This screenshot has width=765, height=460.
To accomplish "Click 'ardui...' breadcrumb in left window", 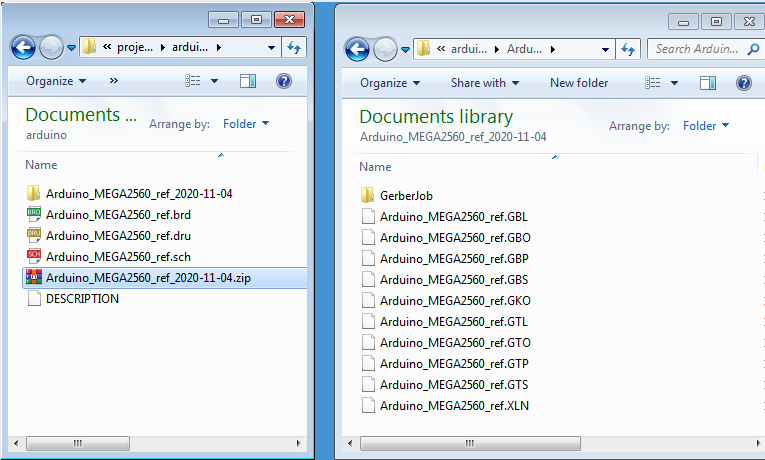I will click(190, 47).
